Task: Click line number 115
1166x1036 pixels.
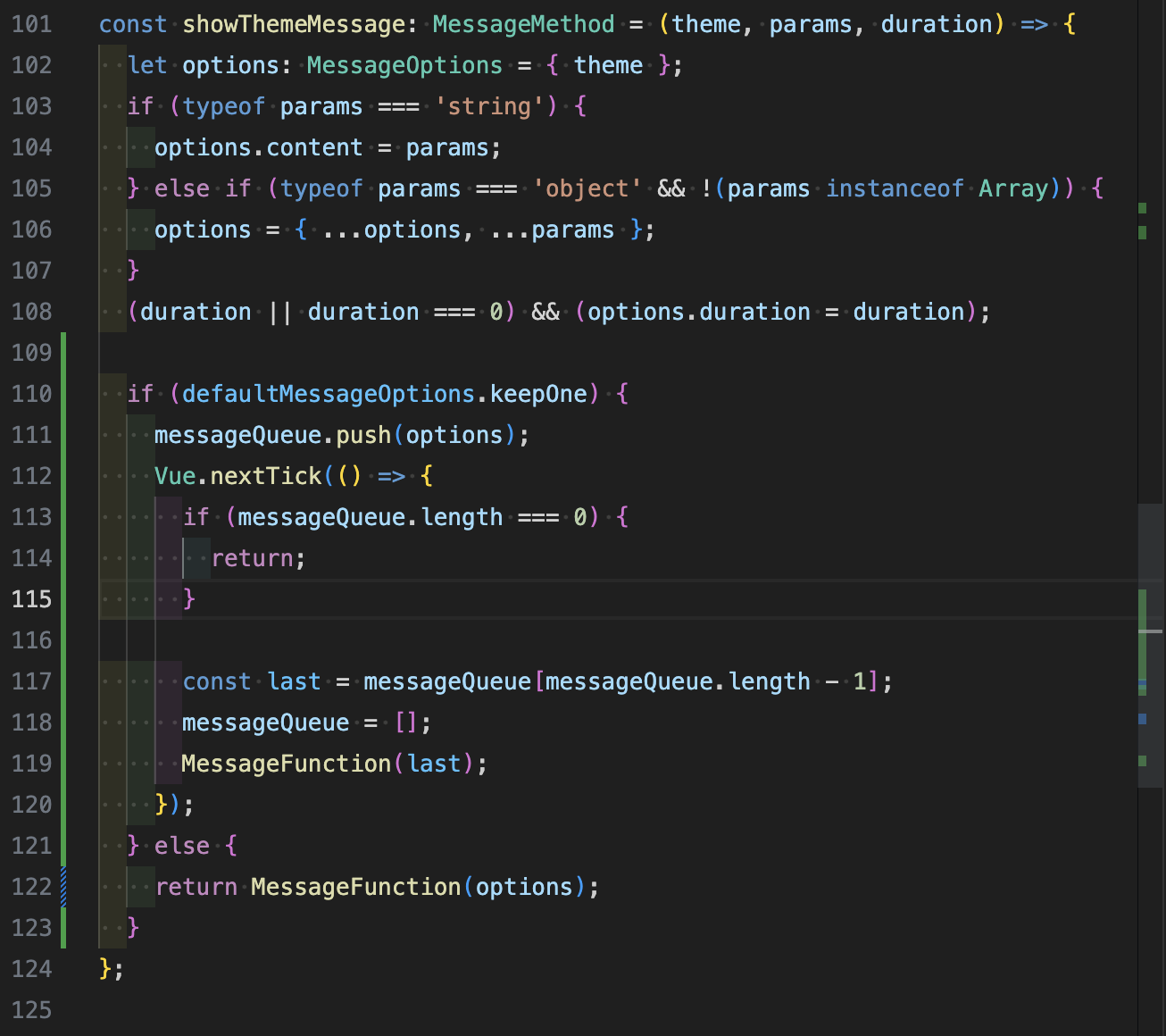Action: click(31, 598)
